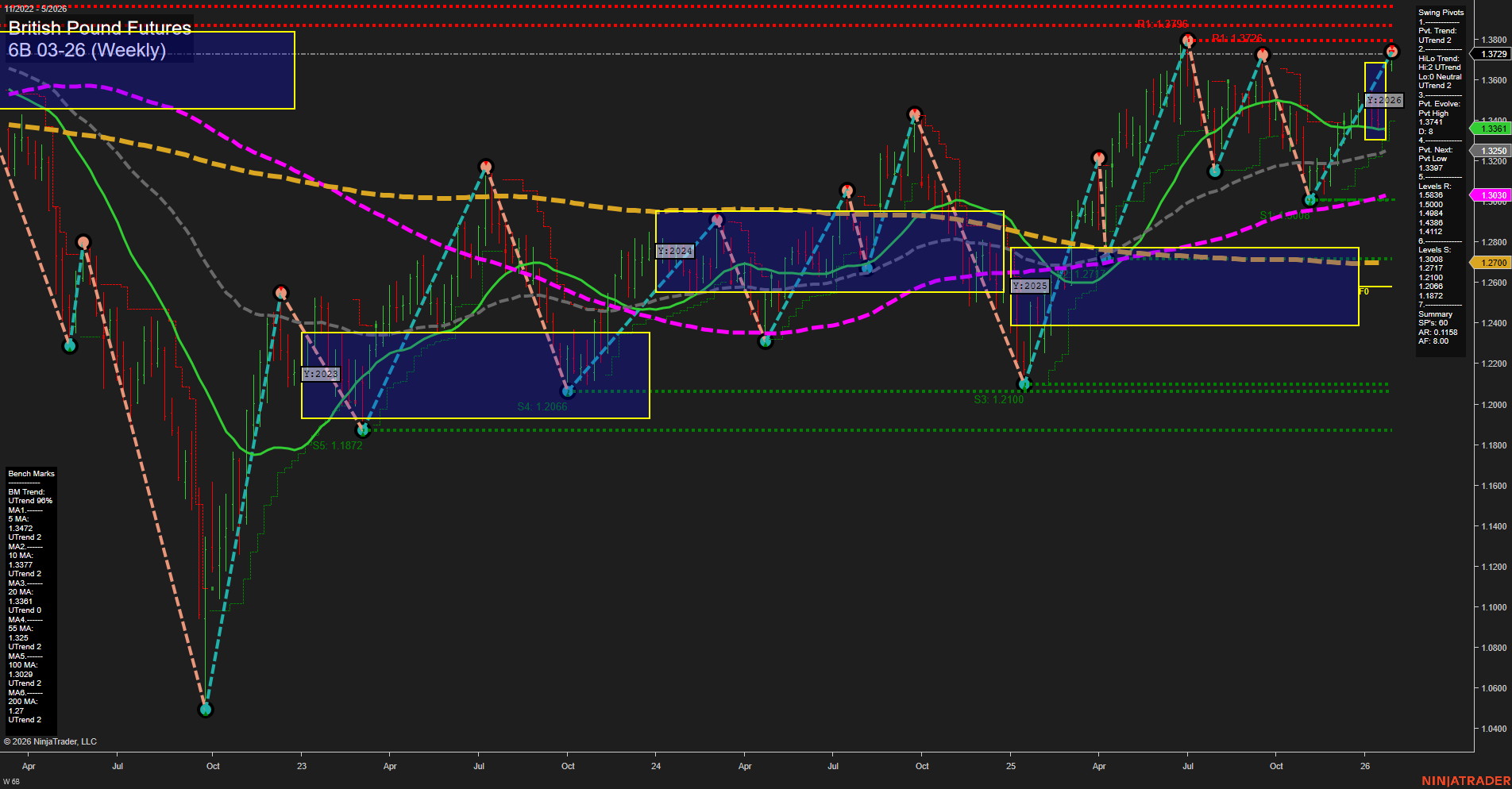Screen dimensions: 1512x789
Task: Click the © 2026 NinjaTrader, LLC copyright text
Action: click(x=52, y=741)
